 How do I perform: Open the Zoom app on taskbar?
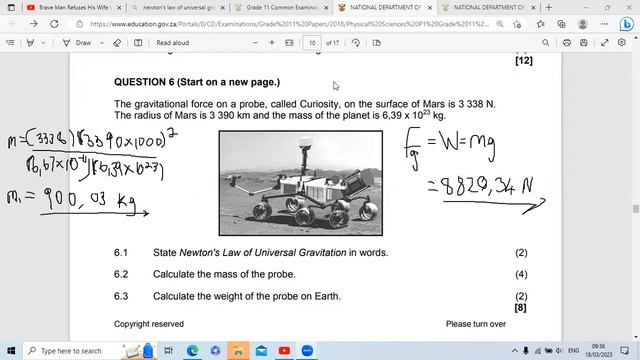pos(307,351)
